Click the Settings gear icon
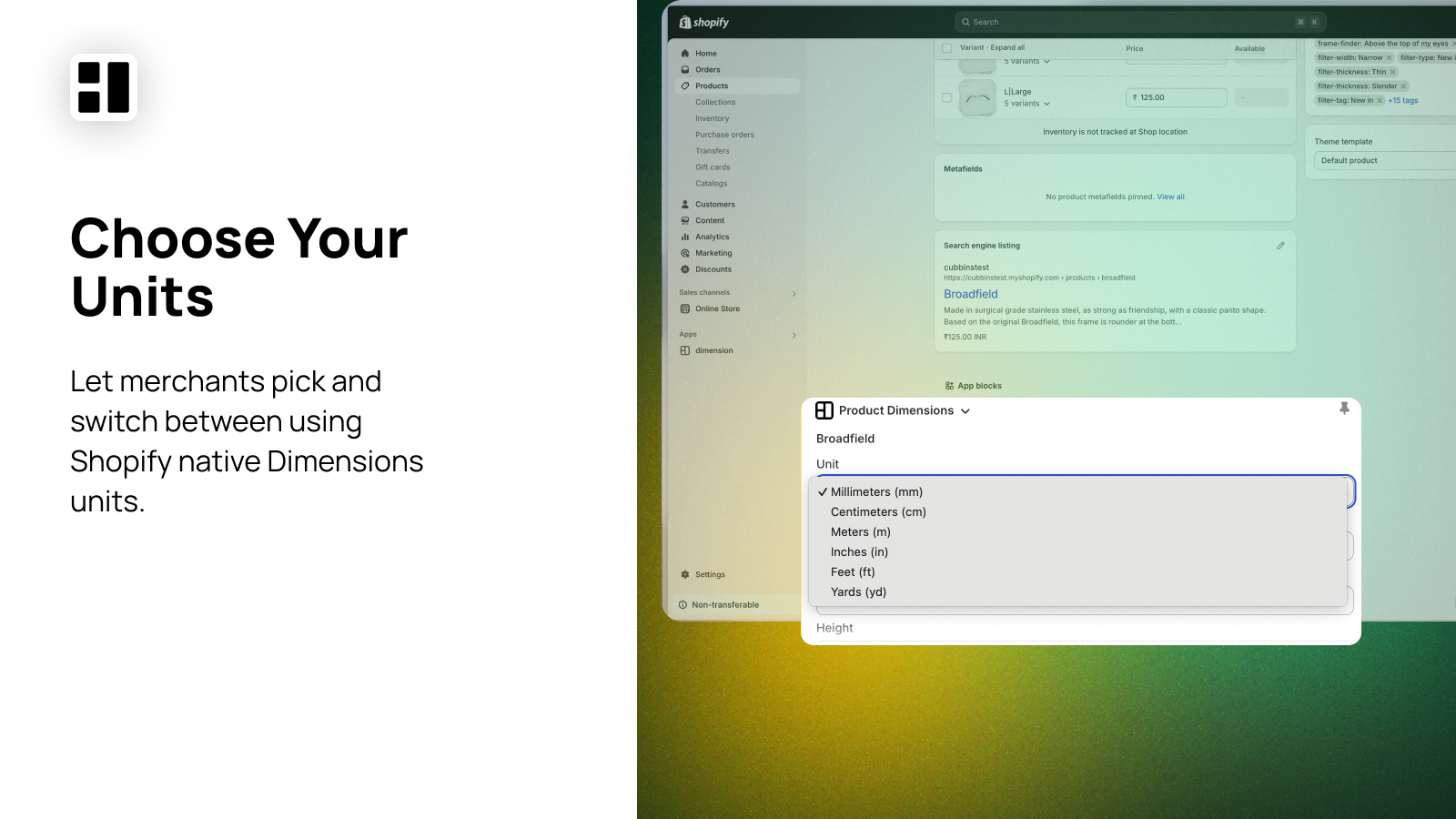 685,575
